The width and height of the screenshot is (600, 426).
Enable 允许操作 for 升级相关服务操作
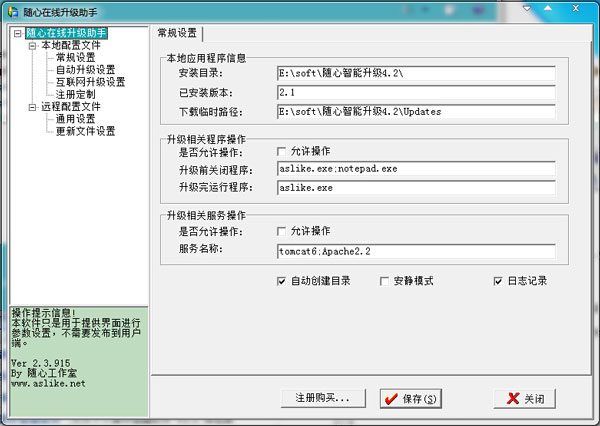(x=283, y=232)
